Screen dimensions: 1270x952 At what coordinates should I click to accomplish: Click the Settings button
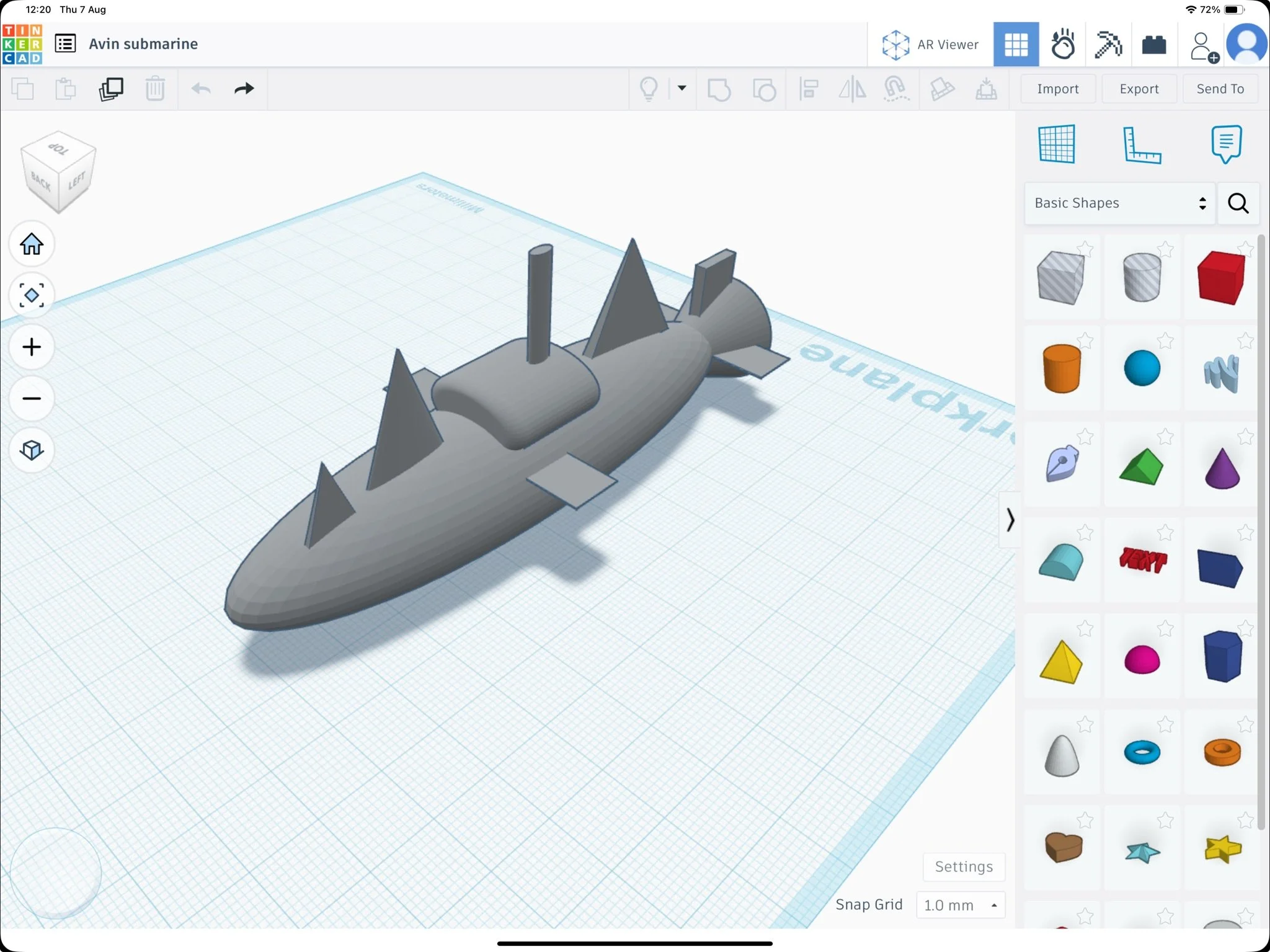[963, 866]
